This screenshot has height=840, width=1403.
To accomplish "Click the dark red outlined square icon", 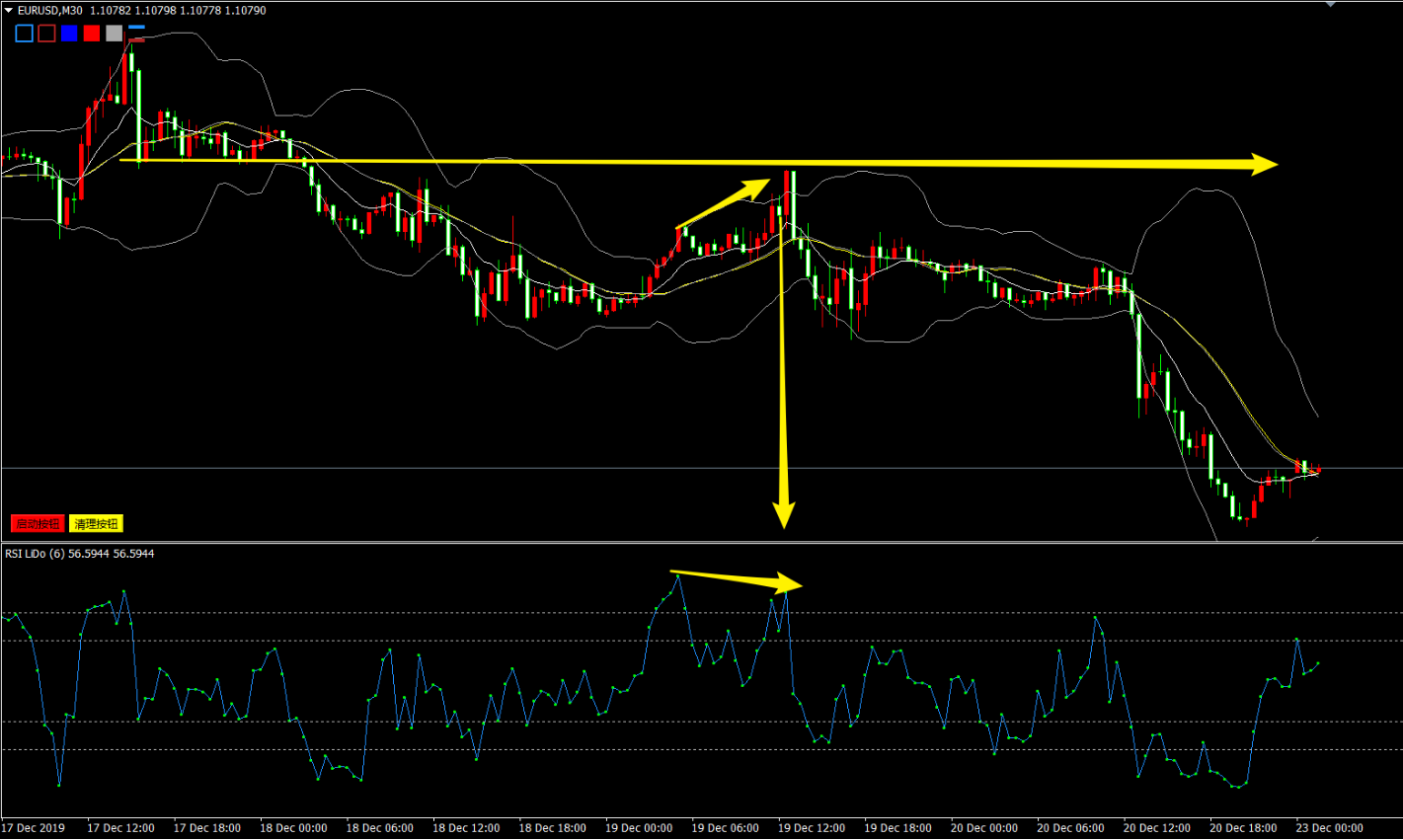I will pyautogui.click(x=46, y=34).
